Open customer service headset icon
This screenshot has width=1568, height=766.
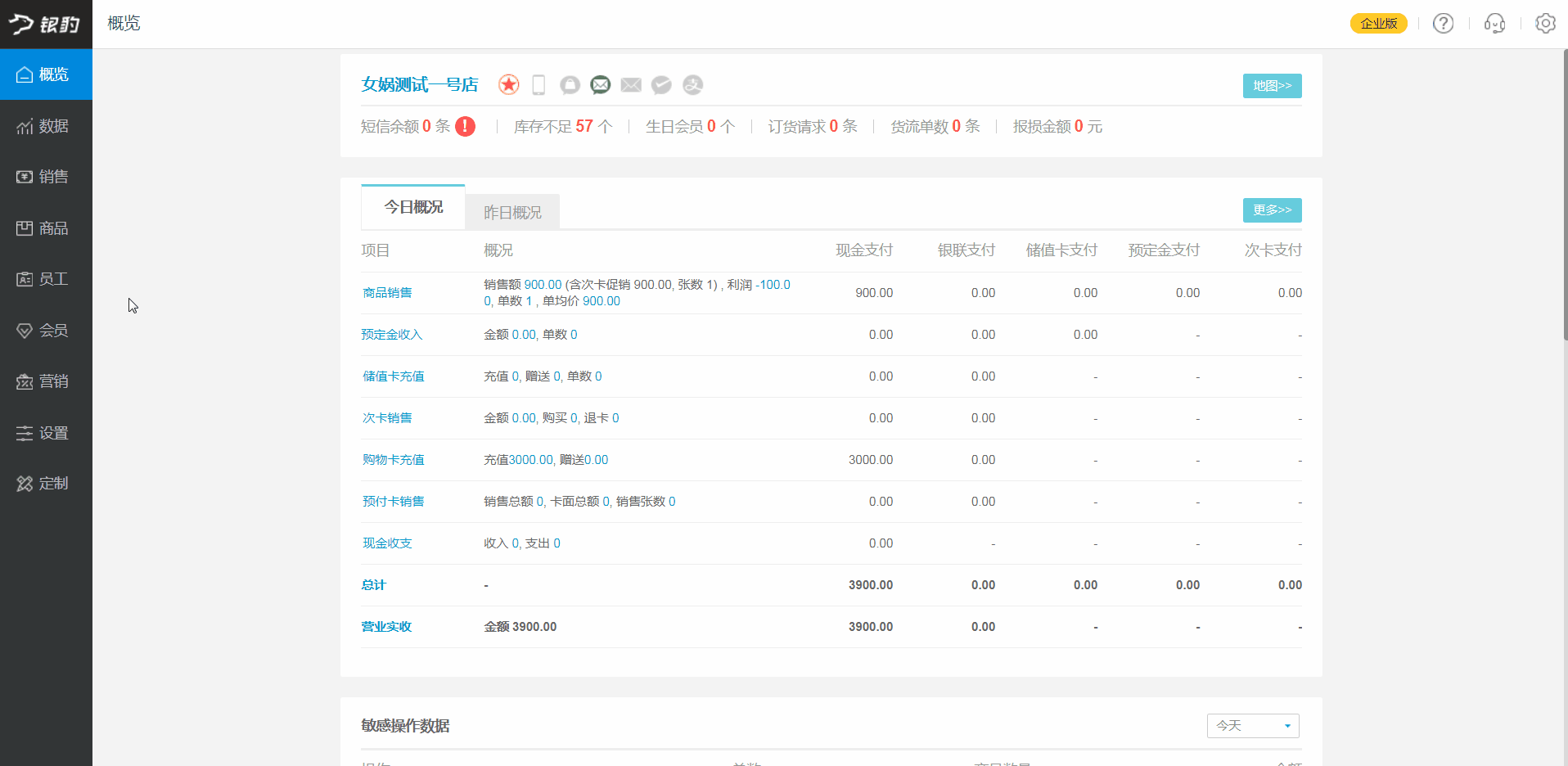[1494, 24]
